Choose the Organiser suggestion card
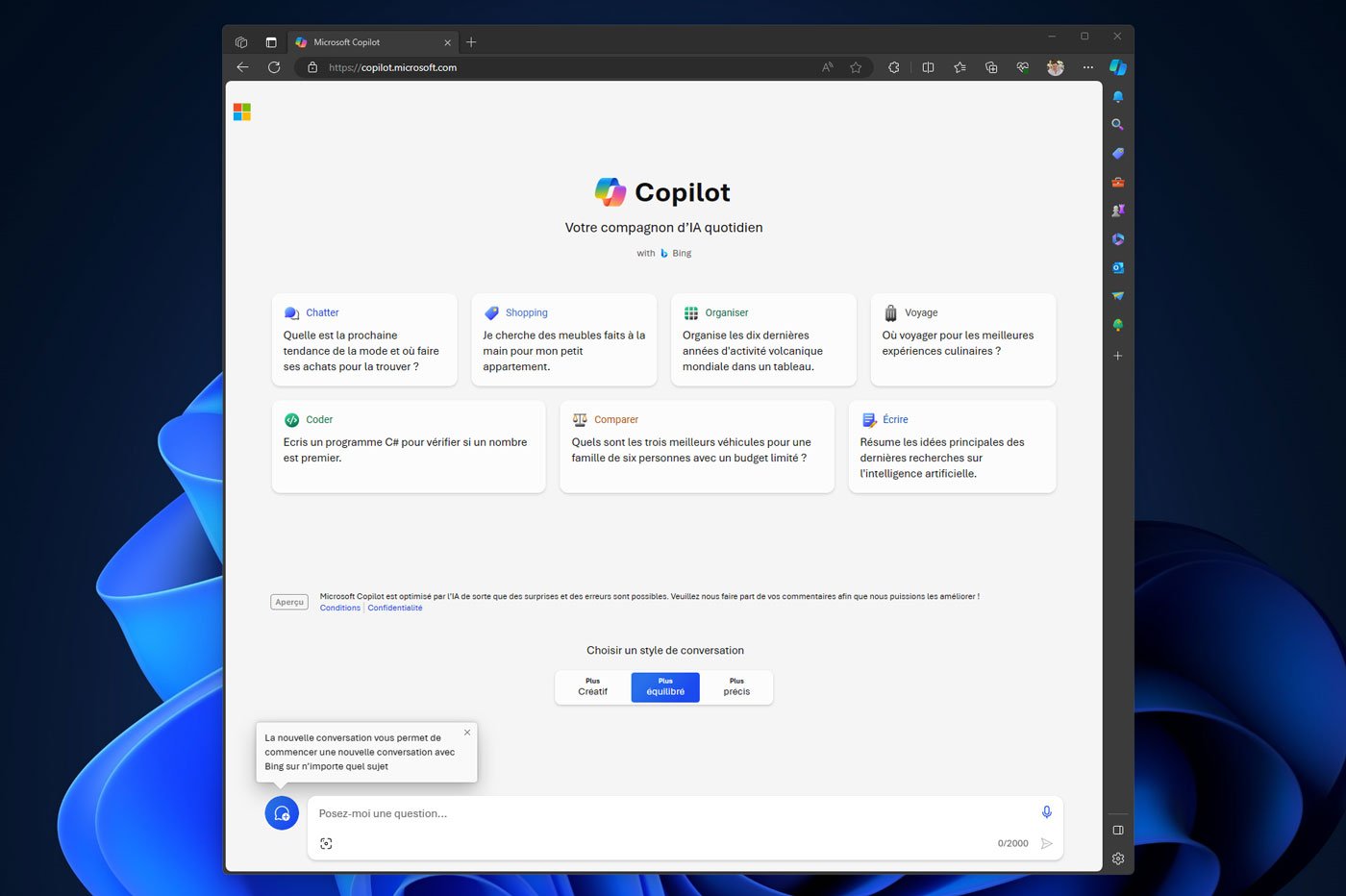Screen dimensions: 1346x896 [763, 340]
